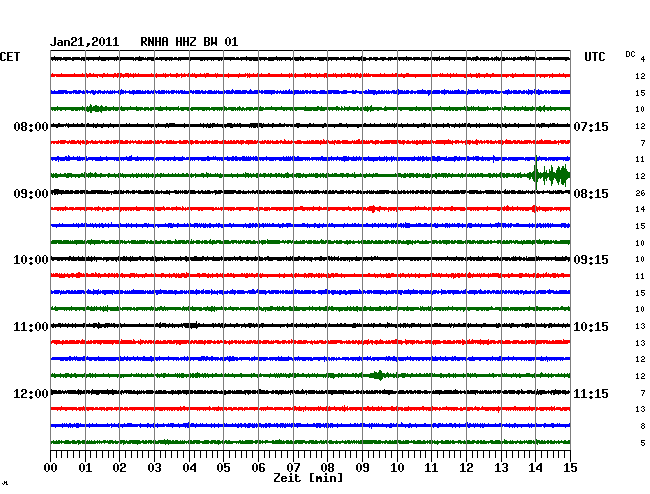Click the 05 minute tick label
The width and height of the screenshot is (650, 494).
pyautogui.click(x=224, y=467)
